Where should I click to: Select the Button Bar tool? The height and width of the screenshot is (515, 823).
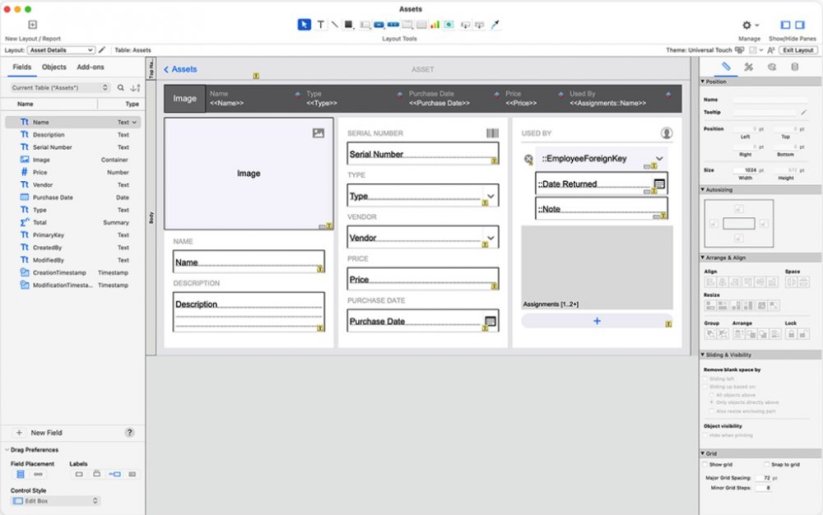pos(393,25)
